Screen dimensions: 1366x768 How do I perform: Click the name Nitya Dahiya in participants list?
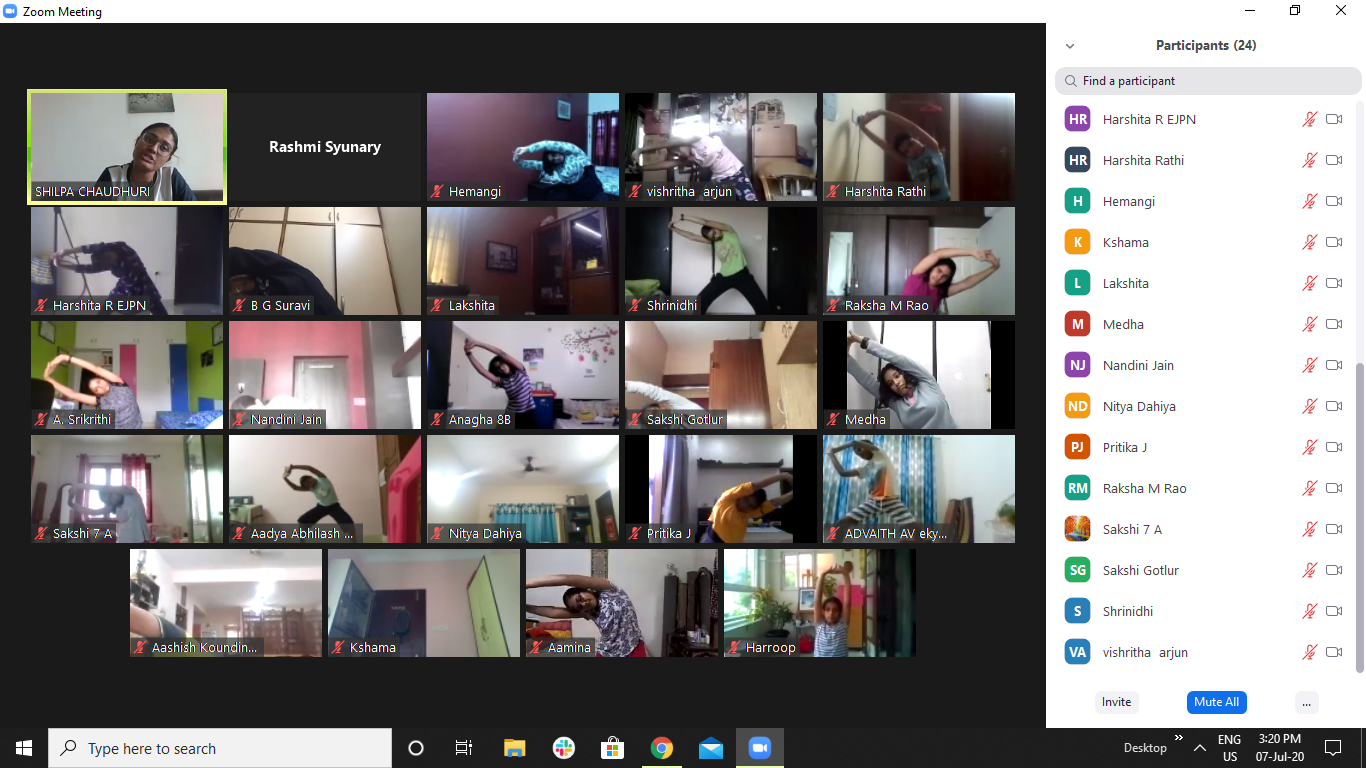click(x=1139, y=406)
